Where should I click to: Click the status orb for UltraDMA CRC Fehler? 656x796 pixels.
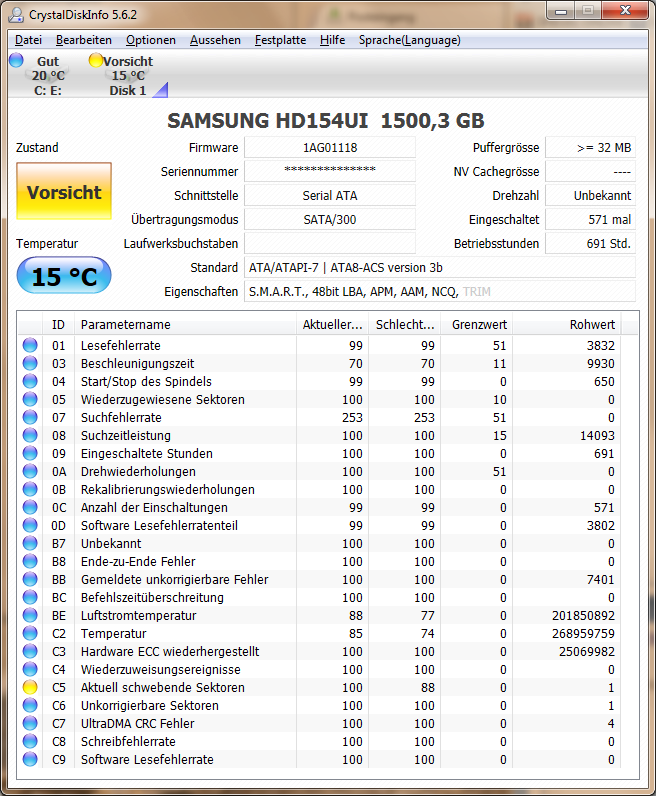30,724
